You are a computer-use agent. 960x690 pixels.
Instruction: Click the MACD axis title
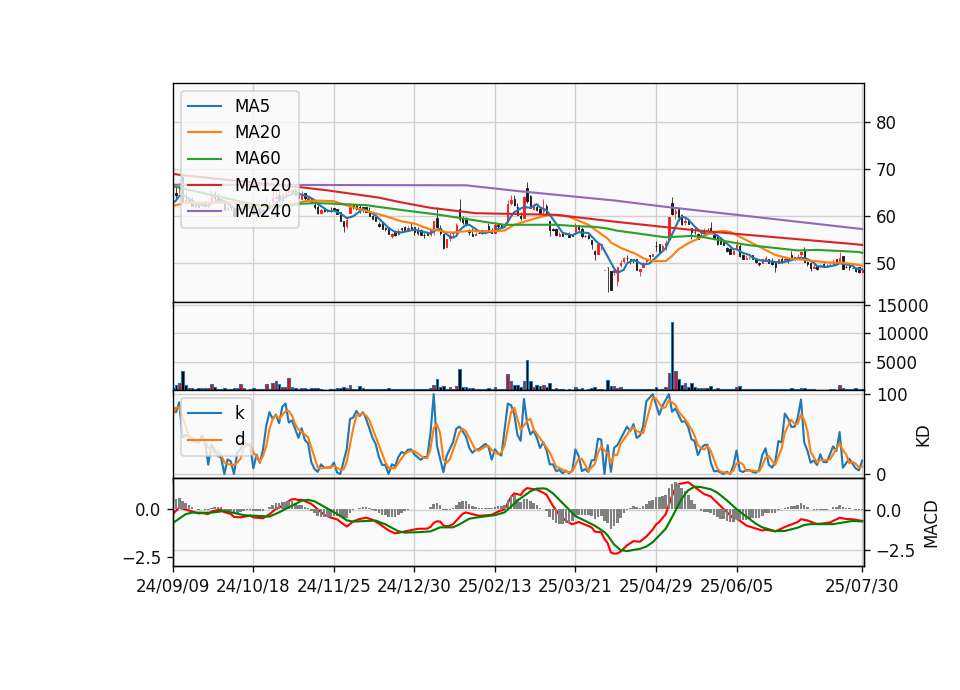(x=931, y=524)
